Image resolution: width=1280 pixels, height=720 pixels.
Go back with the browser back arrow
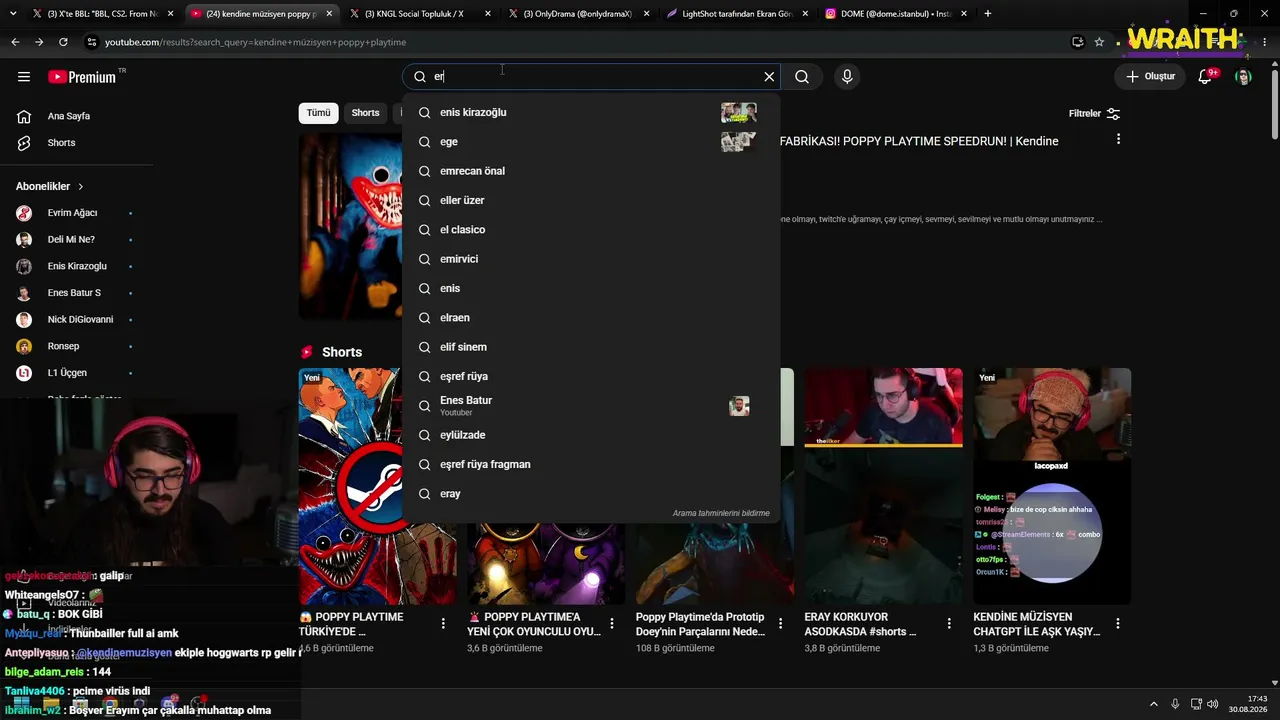point(15,42)
